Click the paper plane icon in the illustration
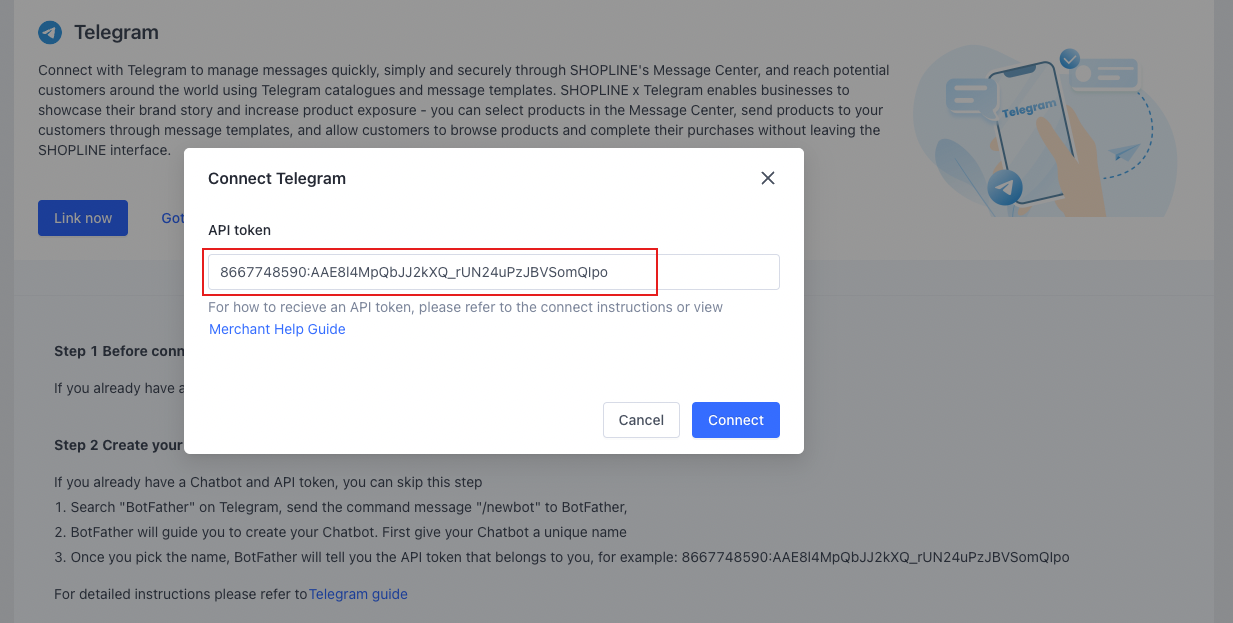1233x623 pixels. pos(1125,154)
